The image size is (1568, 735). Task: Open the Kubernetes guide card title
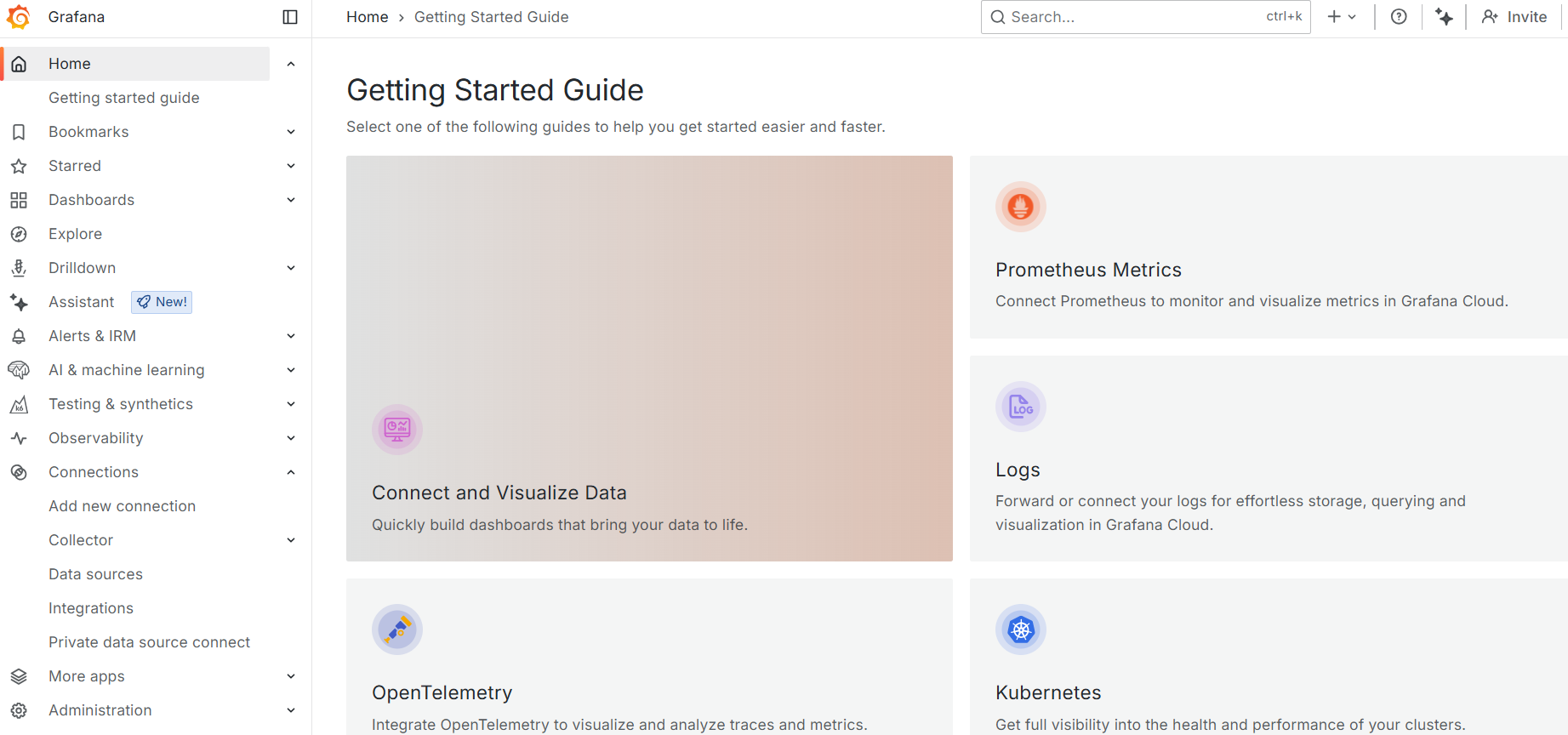1049,692
